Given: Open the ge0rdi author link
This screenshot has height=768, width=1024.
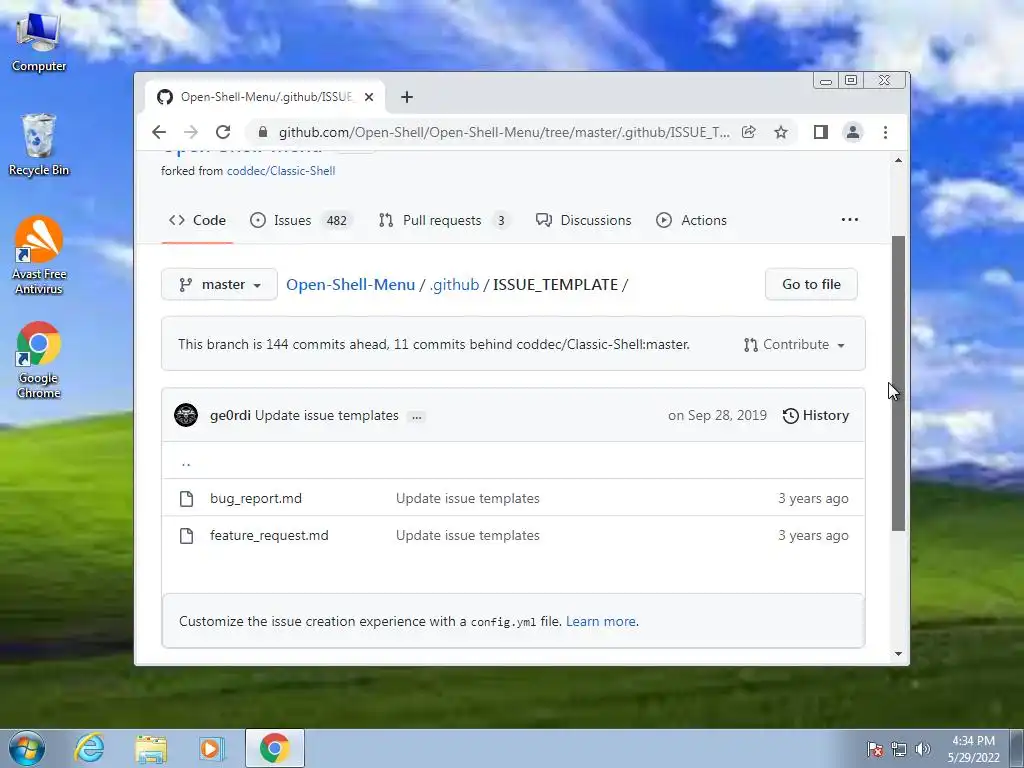Looking at the screenshot, I should tap(231, 415).
